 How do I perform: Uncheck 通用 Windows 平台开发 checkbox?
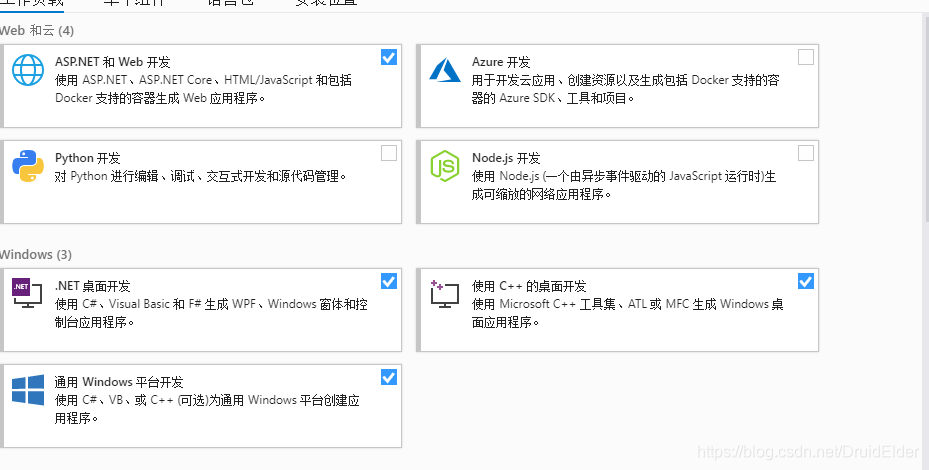389,377
